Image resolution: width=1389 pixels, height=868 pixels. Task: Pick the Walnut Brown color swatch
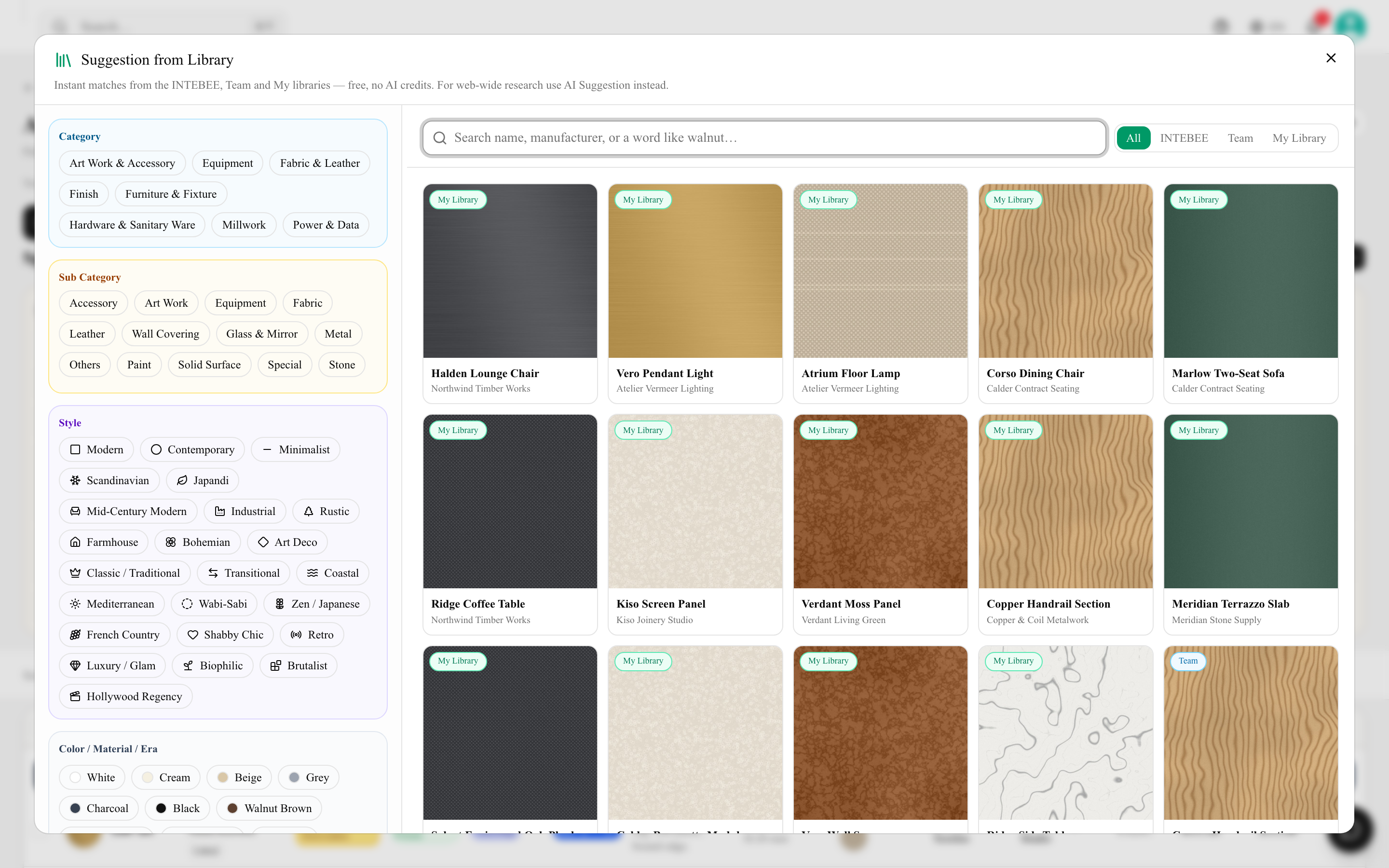tap(232, 808)
